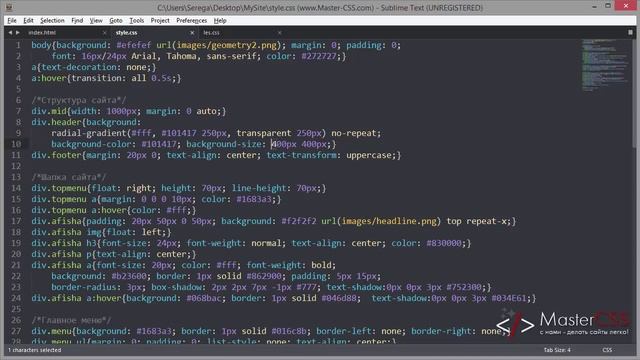Image resolution: width=640 pixels, height=360 pixels.
Task: Click 'div.afisha img' selector on line 18
Action: pos(67,232)
